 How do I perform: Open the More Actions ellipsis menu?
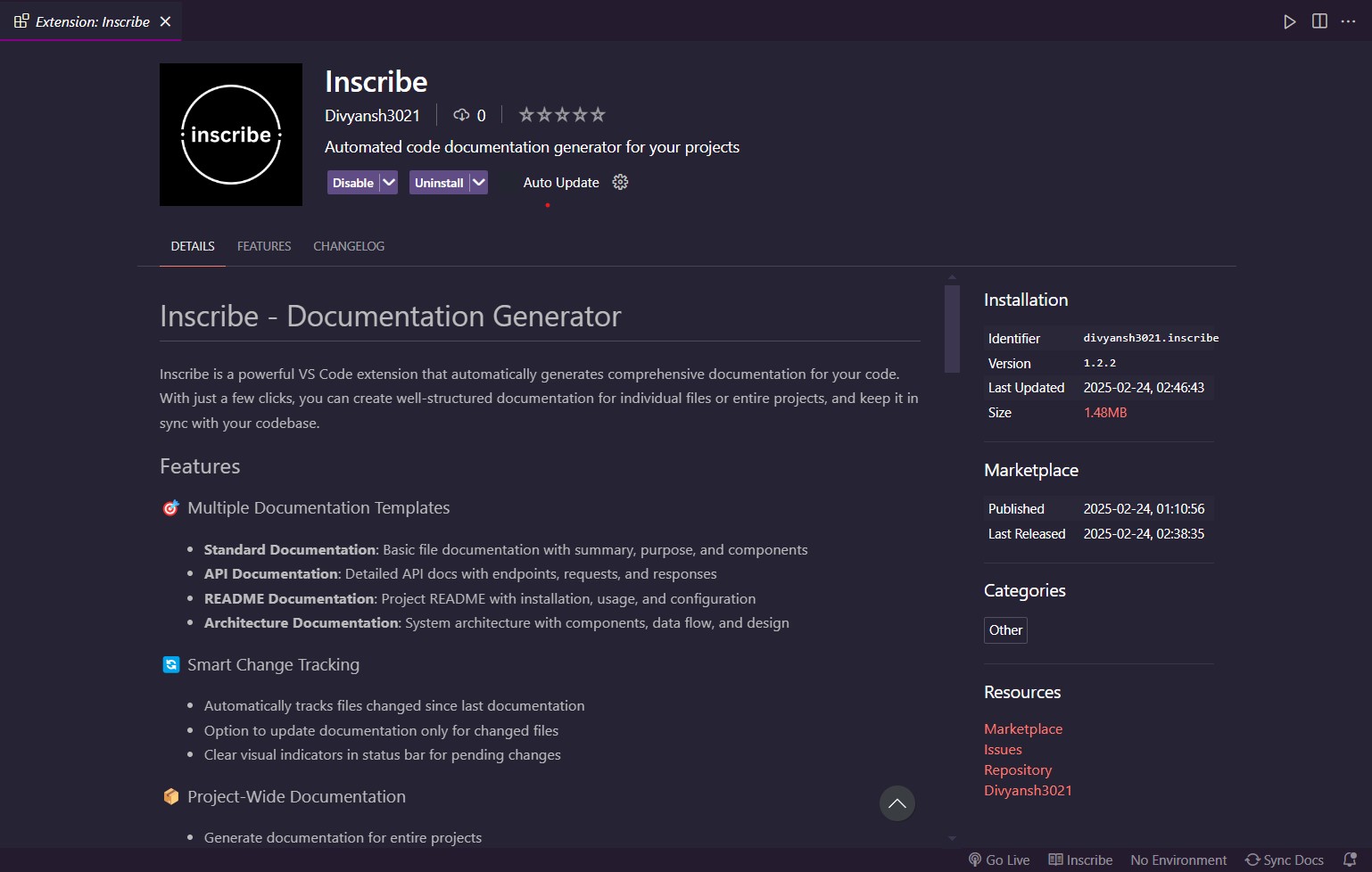[1348, 21]
